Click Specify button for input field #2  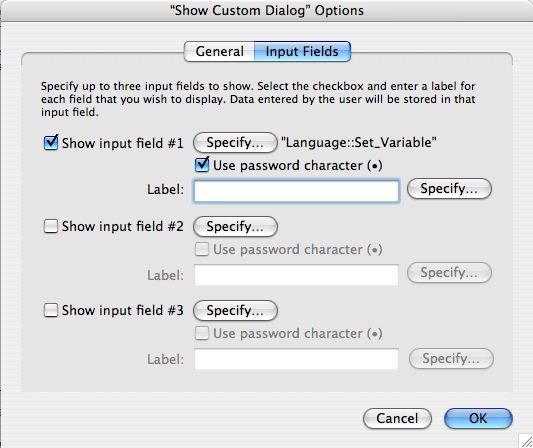[x=235, y=226]
